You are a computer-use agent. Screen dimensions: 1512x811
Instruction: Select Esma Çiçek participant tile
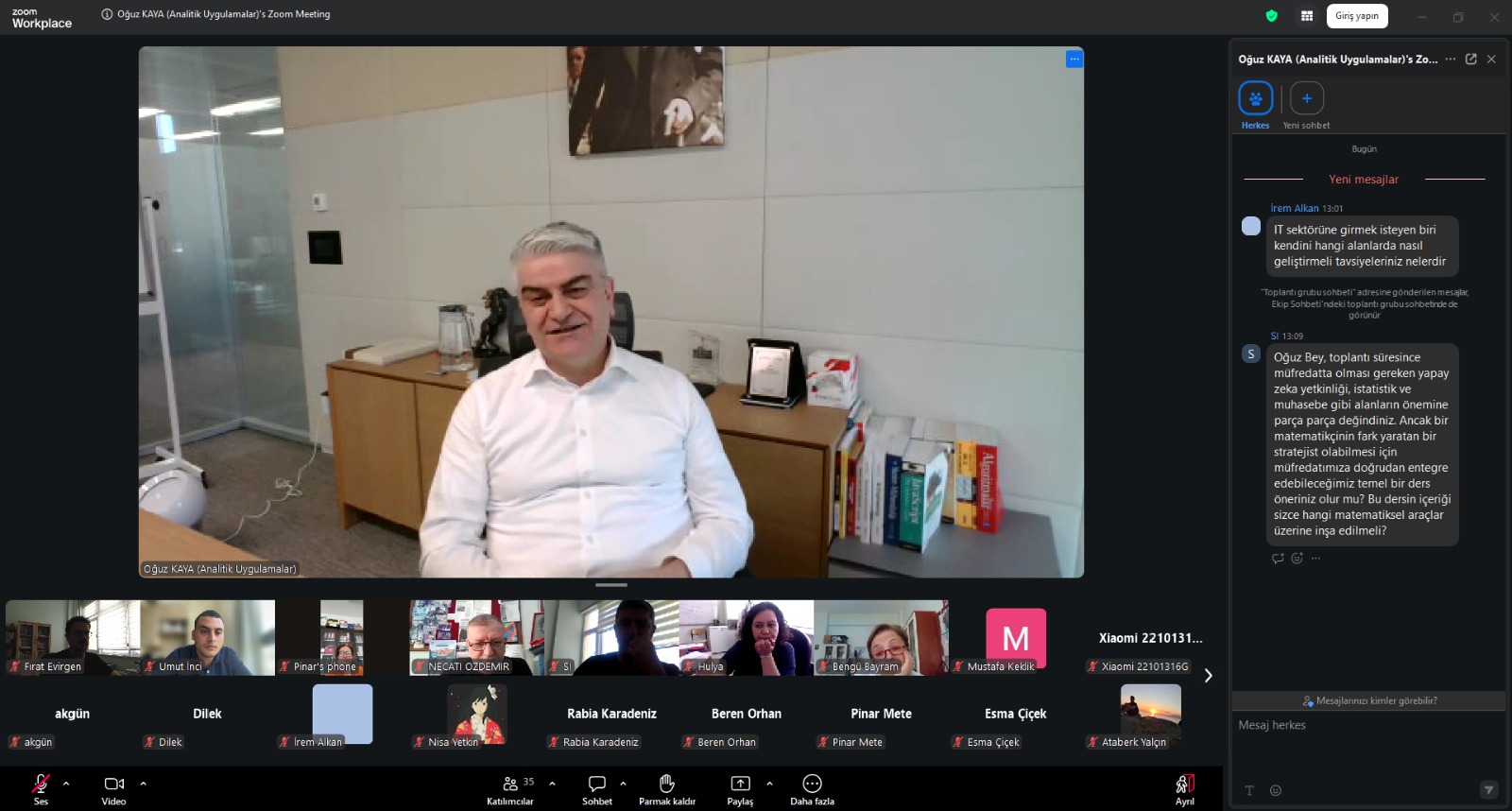[1016, 714]
